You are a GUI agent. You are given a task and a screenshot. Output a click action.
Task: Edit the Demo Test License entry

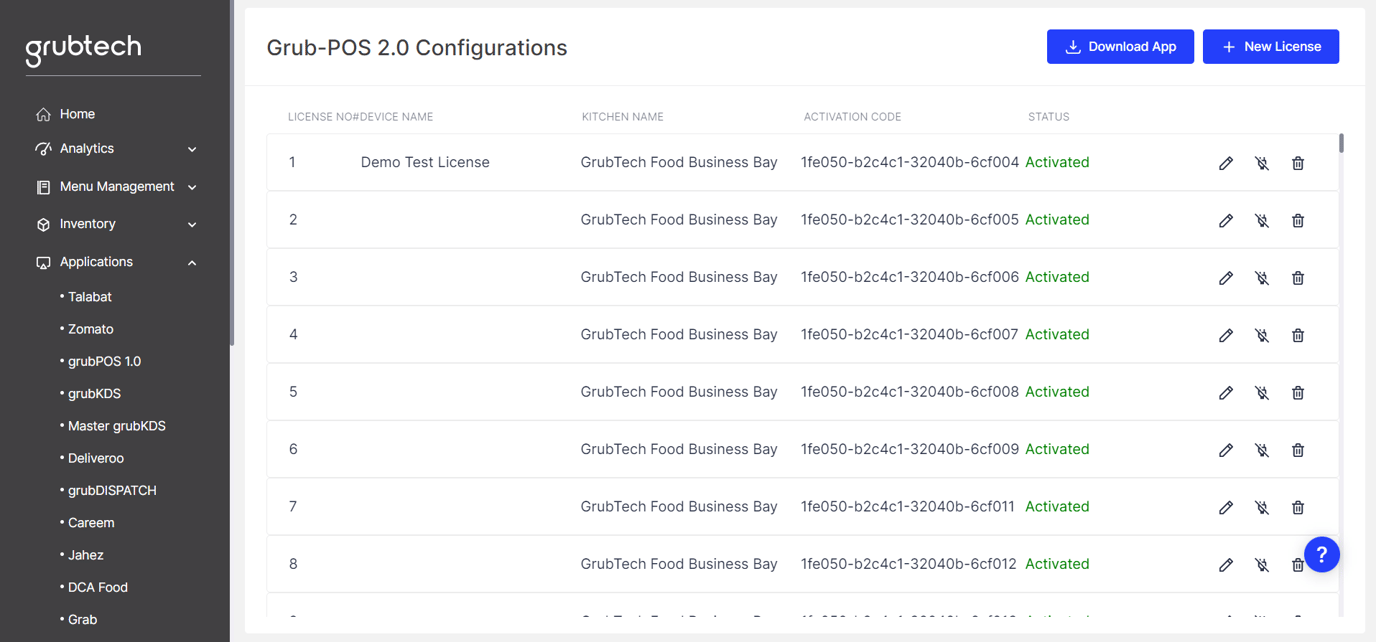tap(1226, 162)
